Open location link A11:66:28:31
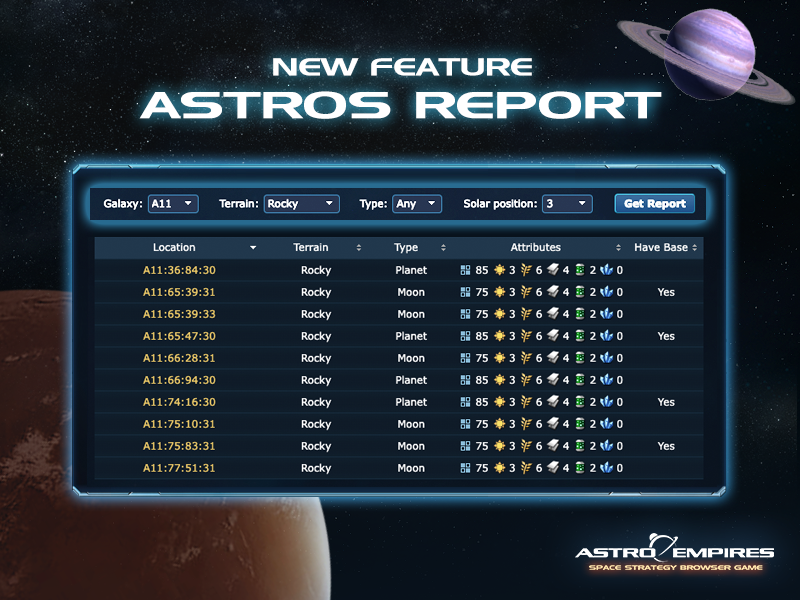The height and width of the screenshot is (600, 800). click(x=179, y=358)
